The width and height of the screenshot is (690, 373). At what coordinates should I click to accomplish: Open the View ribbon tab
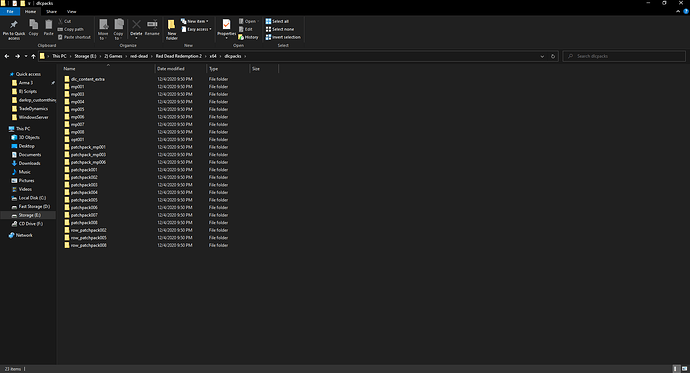(x=71, y=12)
